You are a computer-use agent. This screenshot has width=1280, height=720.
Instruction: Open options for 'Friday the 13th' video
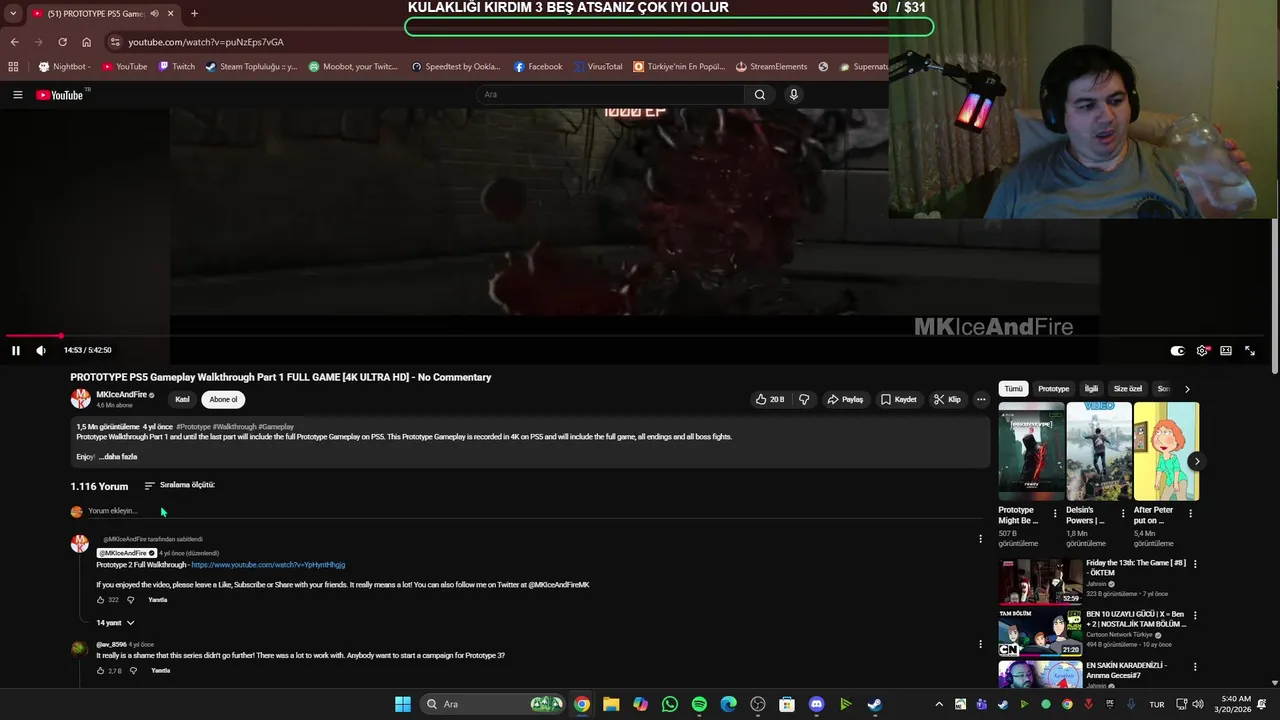pyautogui.click(x=1195, y=564)
